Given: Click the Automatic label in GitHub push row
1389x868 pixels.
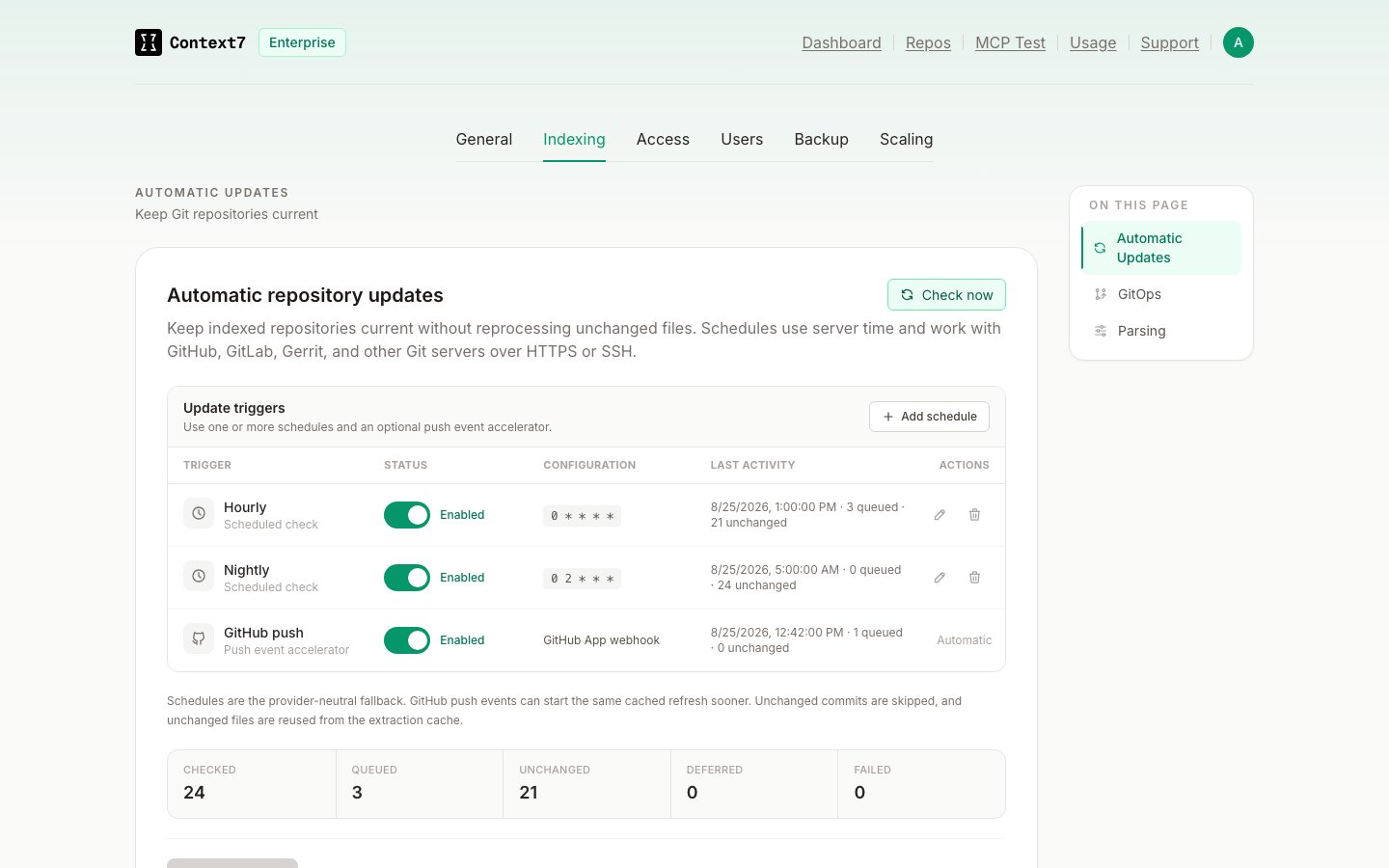Looking at the screenshot, I should coord(964,640).
